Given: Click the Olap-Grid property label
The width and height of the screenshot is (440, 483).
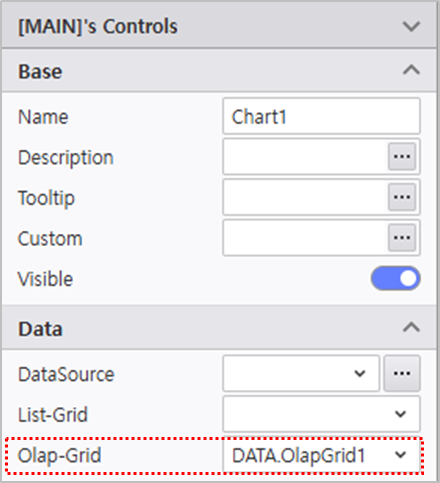Looking at the screenshot, I should (x=59, y=456).
